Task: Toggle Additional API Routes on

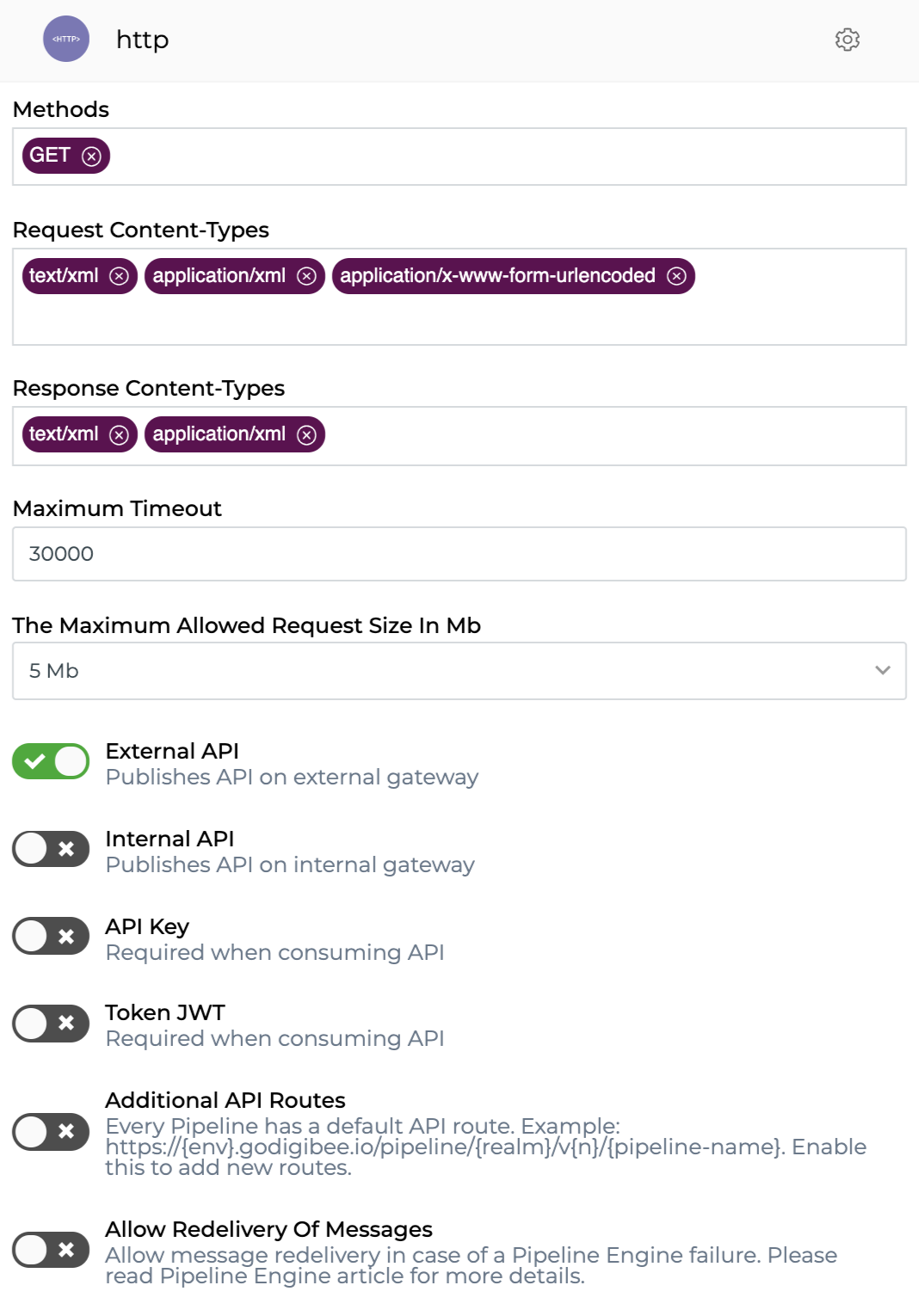Action: pos(51,1132)
